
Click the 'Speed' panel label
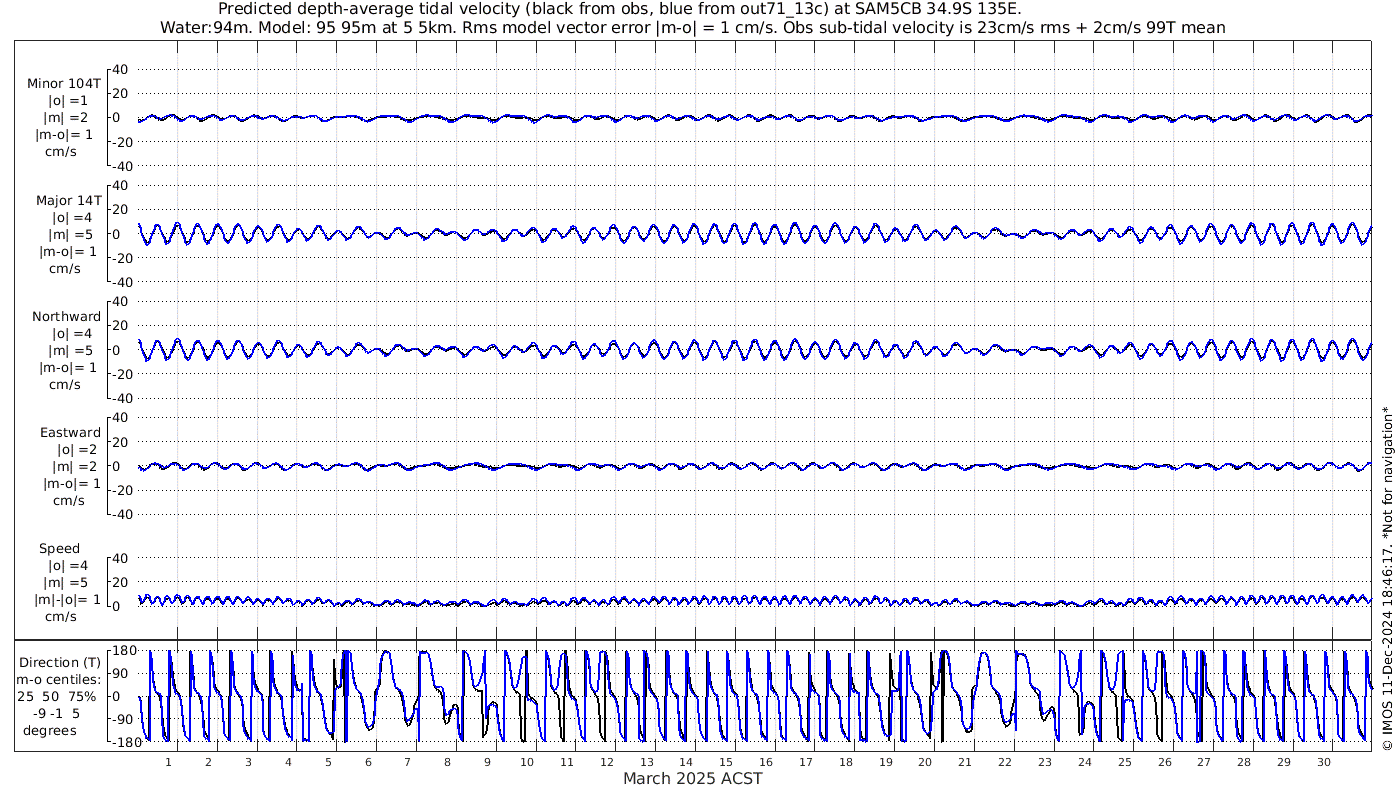(59, 549)
